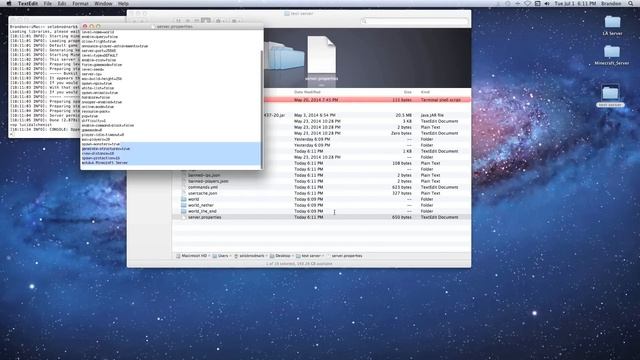Click the folder stack in Cover Flow
Screen dimensions: 640x360
click(x=284, y=57)
